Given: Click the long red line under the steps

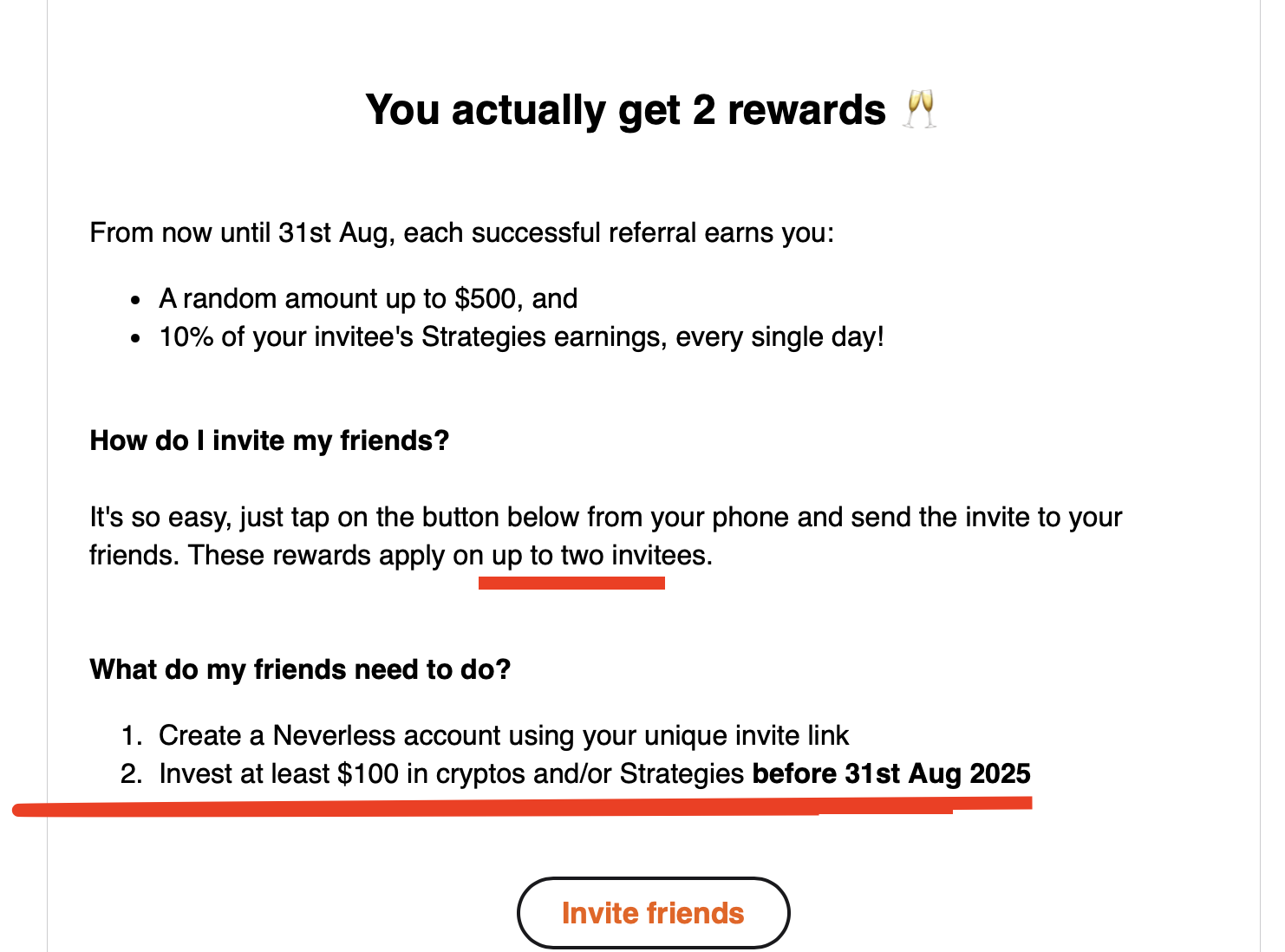Looking at the screenshot, I should 520,810.
